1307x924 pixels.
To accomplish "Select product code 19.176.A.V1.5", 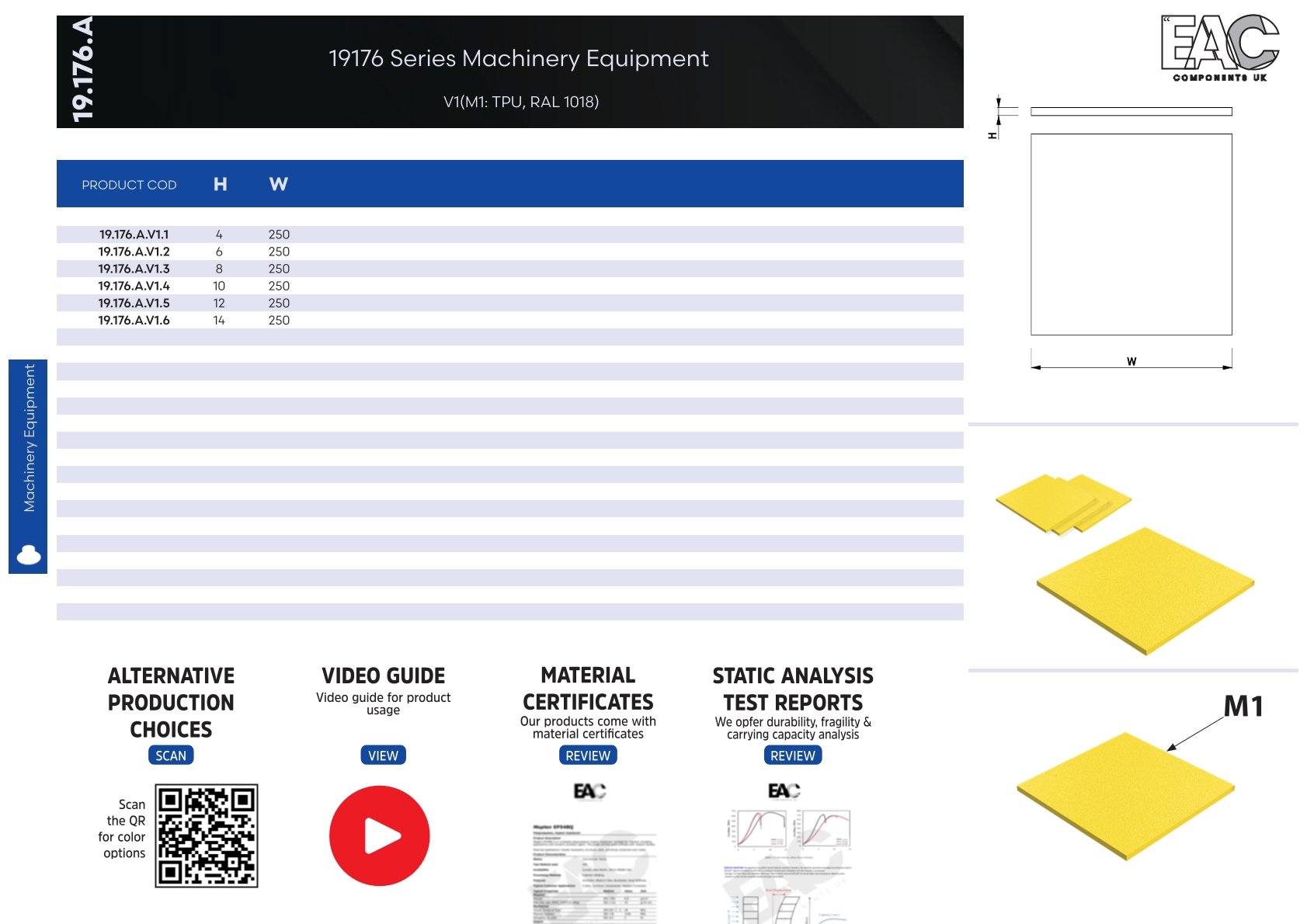I will [x=134, y=303].
